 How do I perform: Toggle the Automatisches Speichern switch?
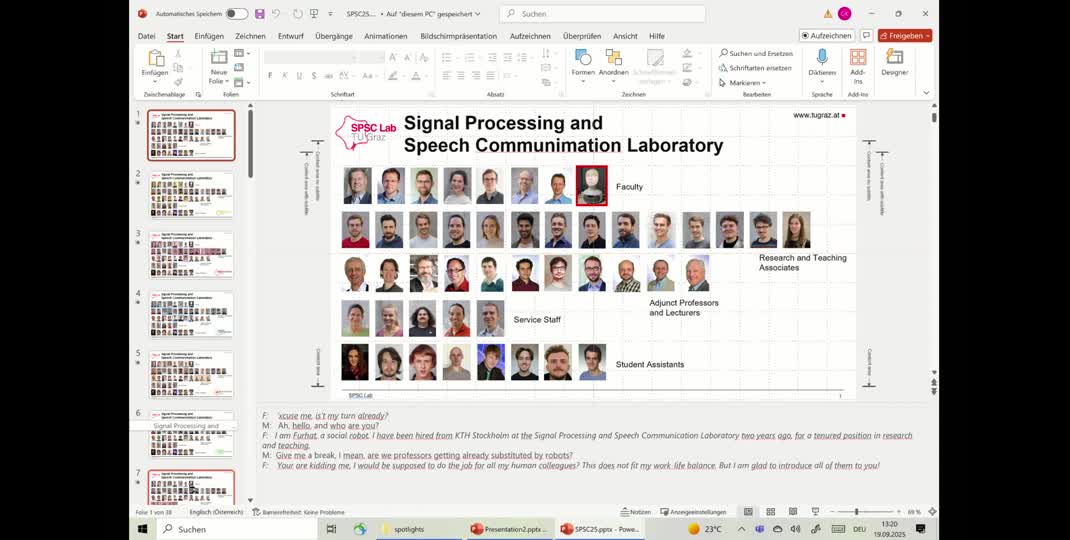pos(237,14)
